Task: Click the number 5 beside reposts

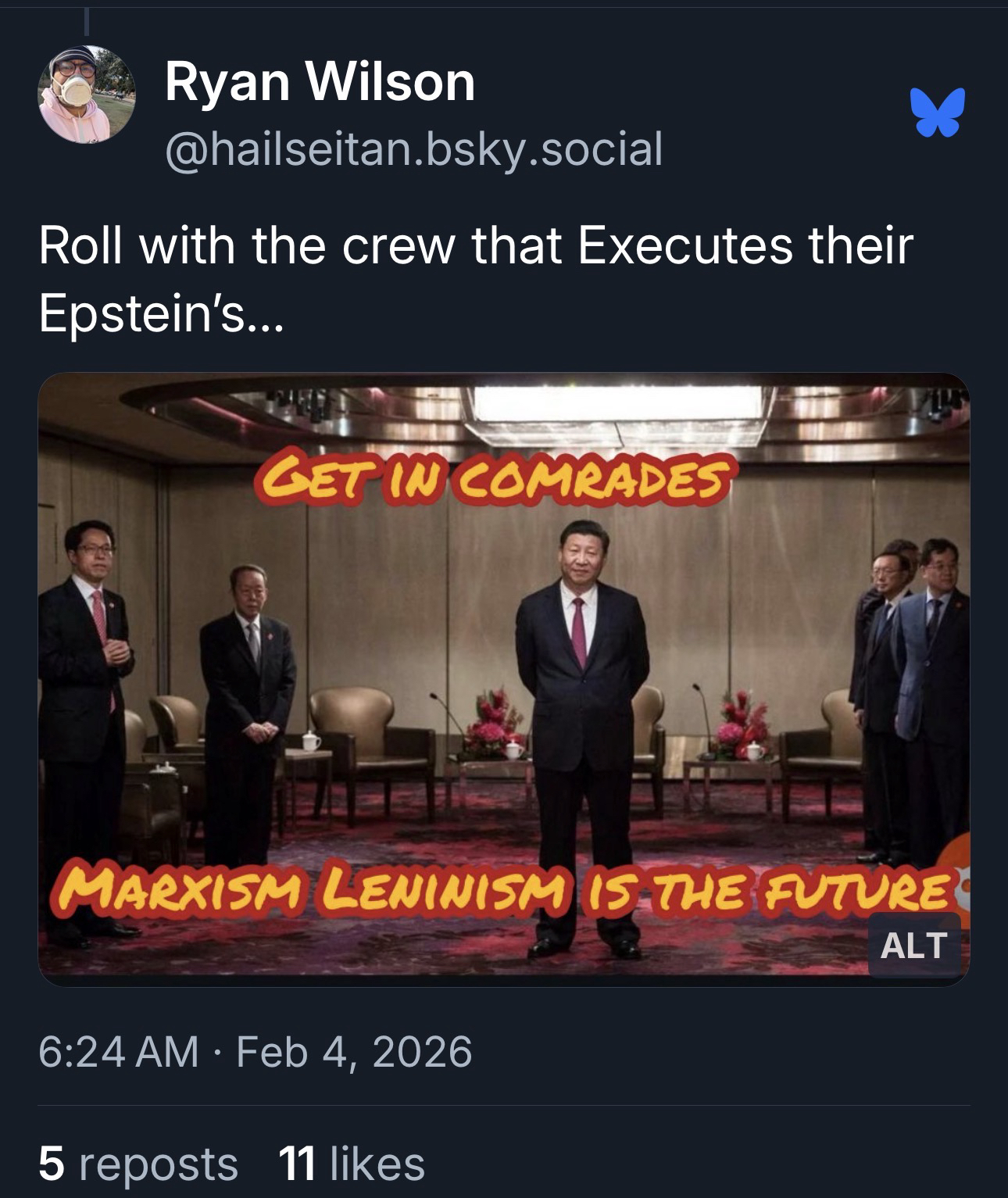Action: (x=51, y=1163)
